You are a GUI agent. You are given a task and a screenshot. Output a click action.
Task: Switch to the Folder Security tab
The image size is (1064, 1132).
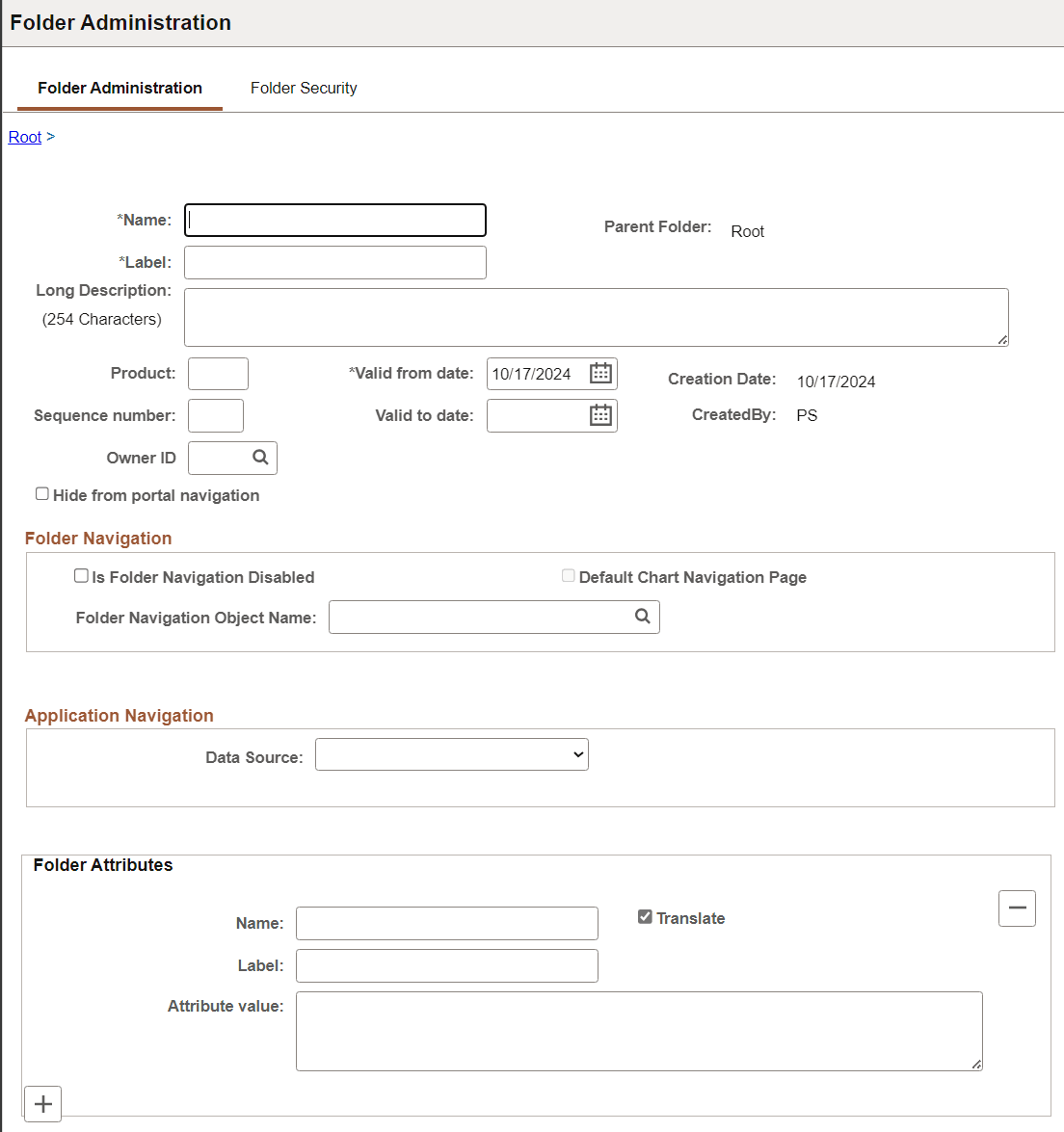303,88
